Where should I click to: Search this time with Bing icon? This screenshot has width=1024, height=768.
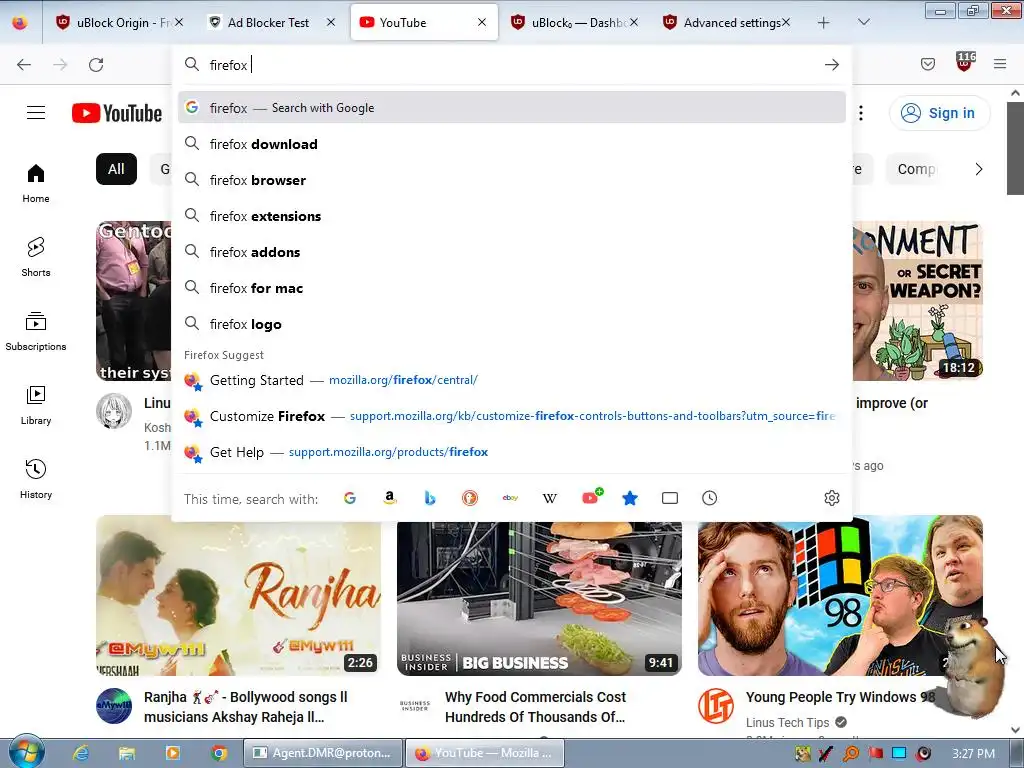(430, 498)
